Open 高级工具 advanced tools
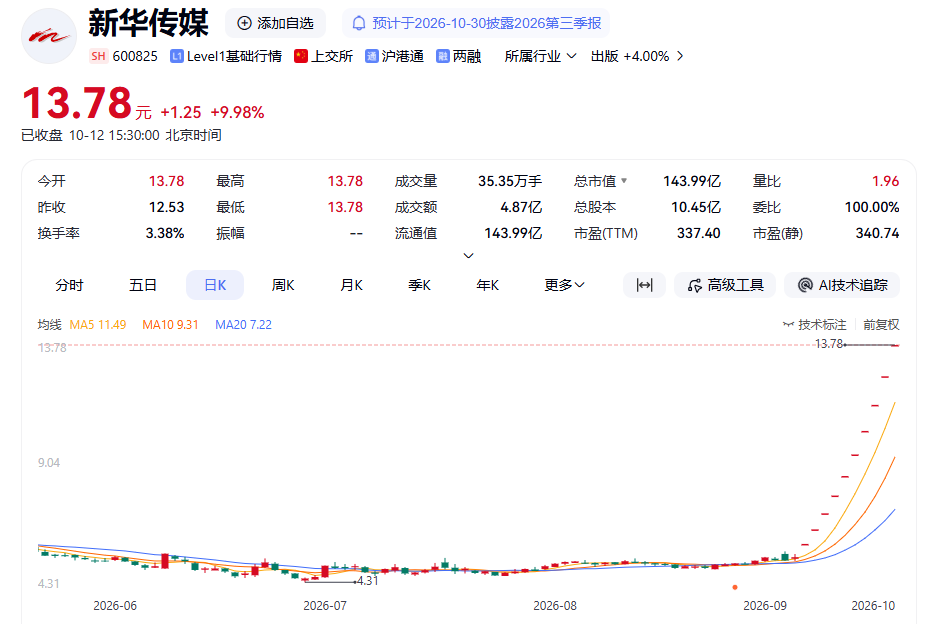The height and width of the screenshot is (624, 927). point(725,285)
